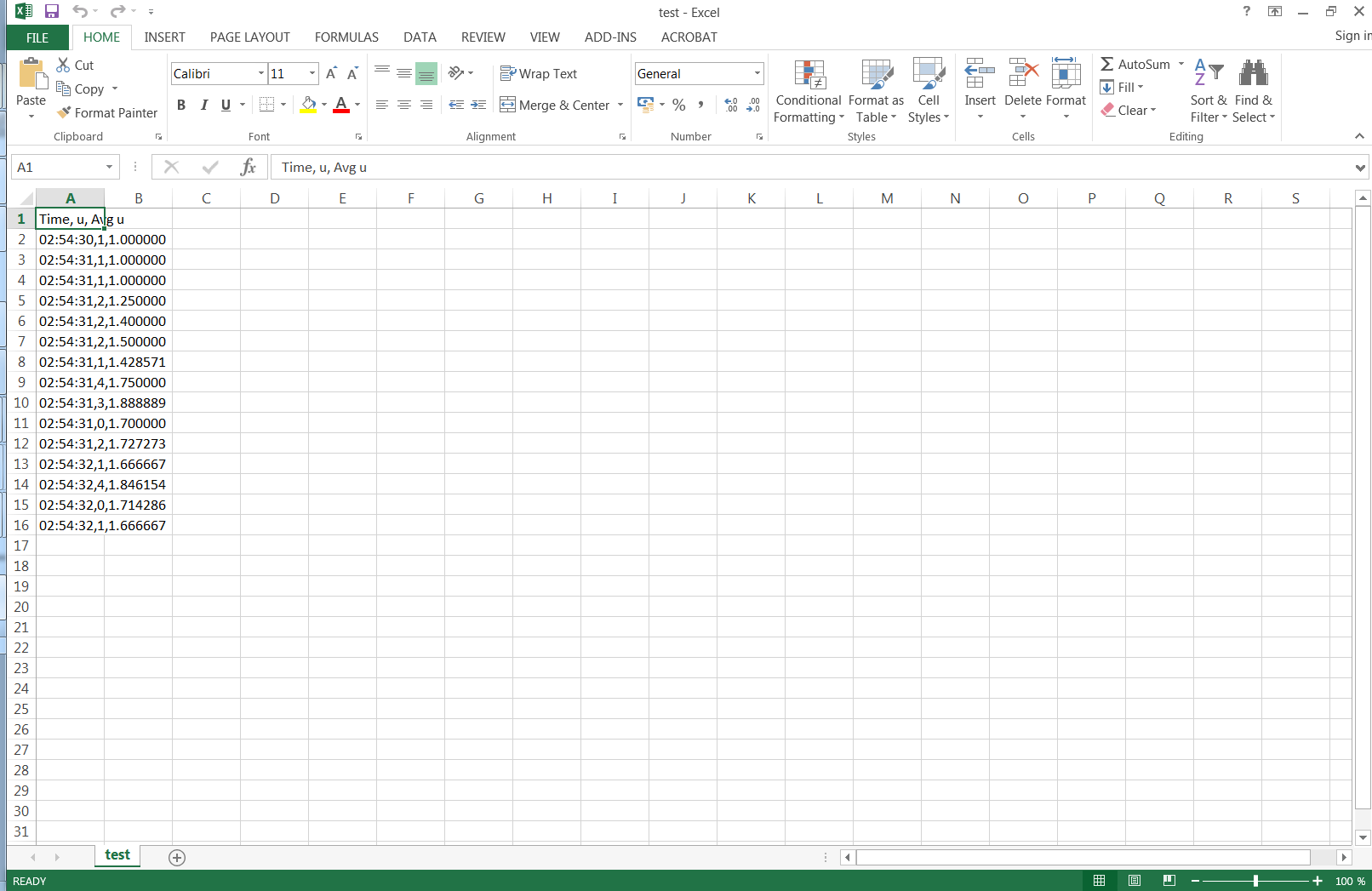Switch to Page Layout view icon
The width and height of the screenshot is (1372, 891).
tap(1135, 881)
